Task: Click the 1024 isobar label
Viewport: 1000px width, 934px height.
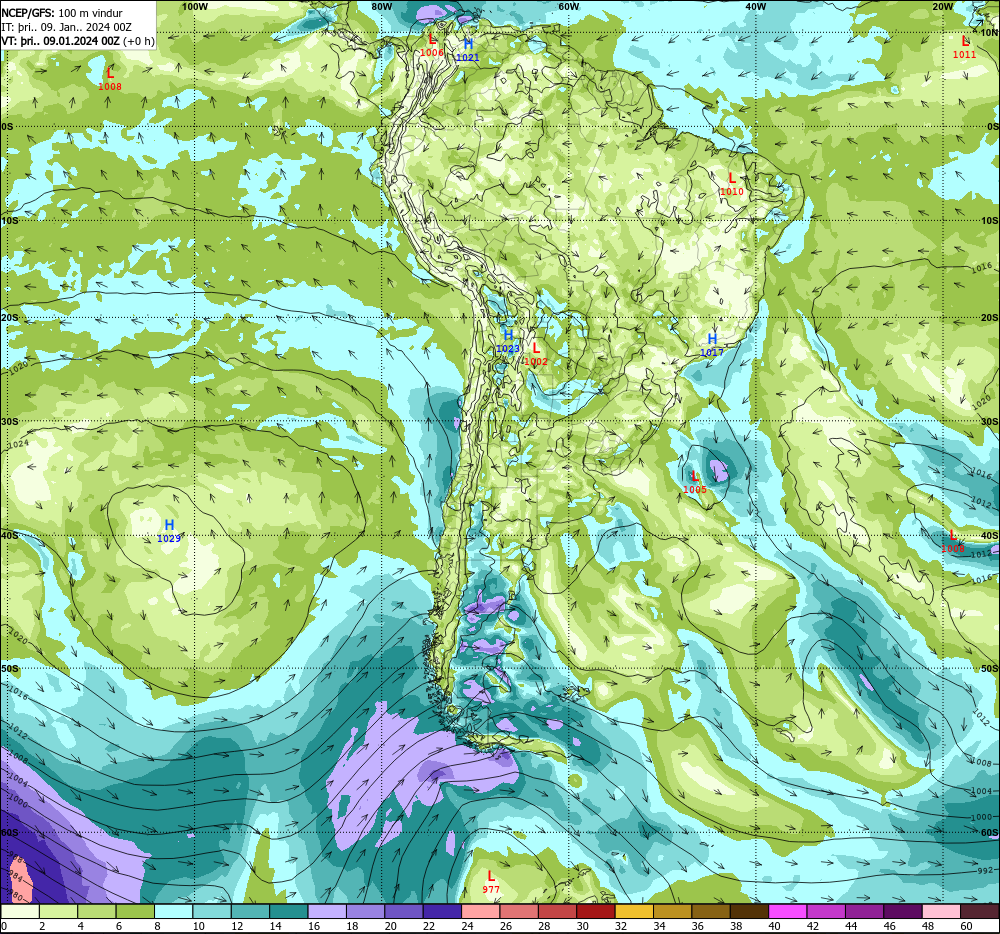Action: 18,444
